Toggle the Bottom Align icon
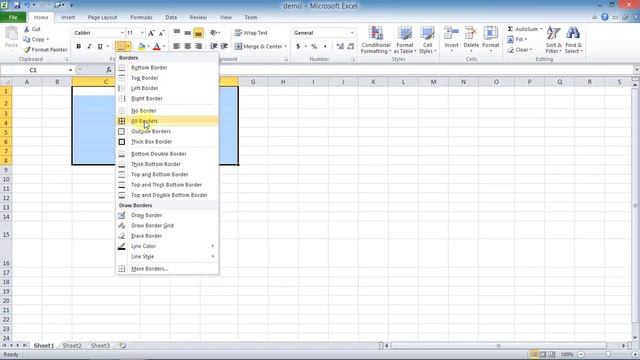The height and width of the screenshot is (360, 640). (x=198, y=33)
